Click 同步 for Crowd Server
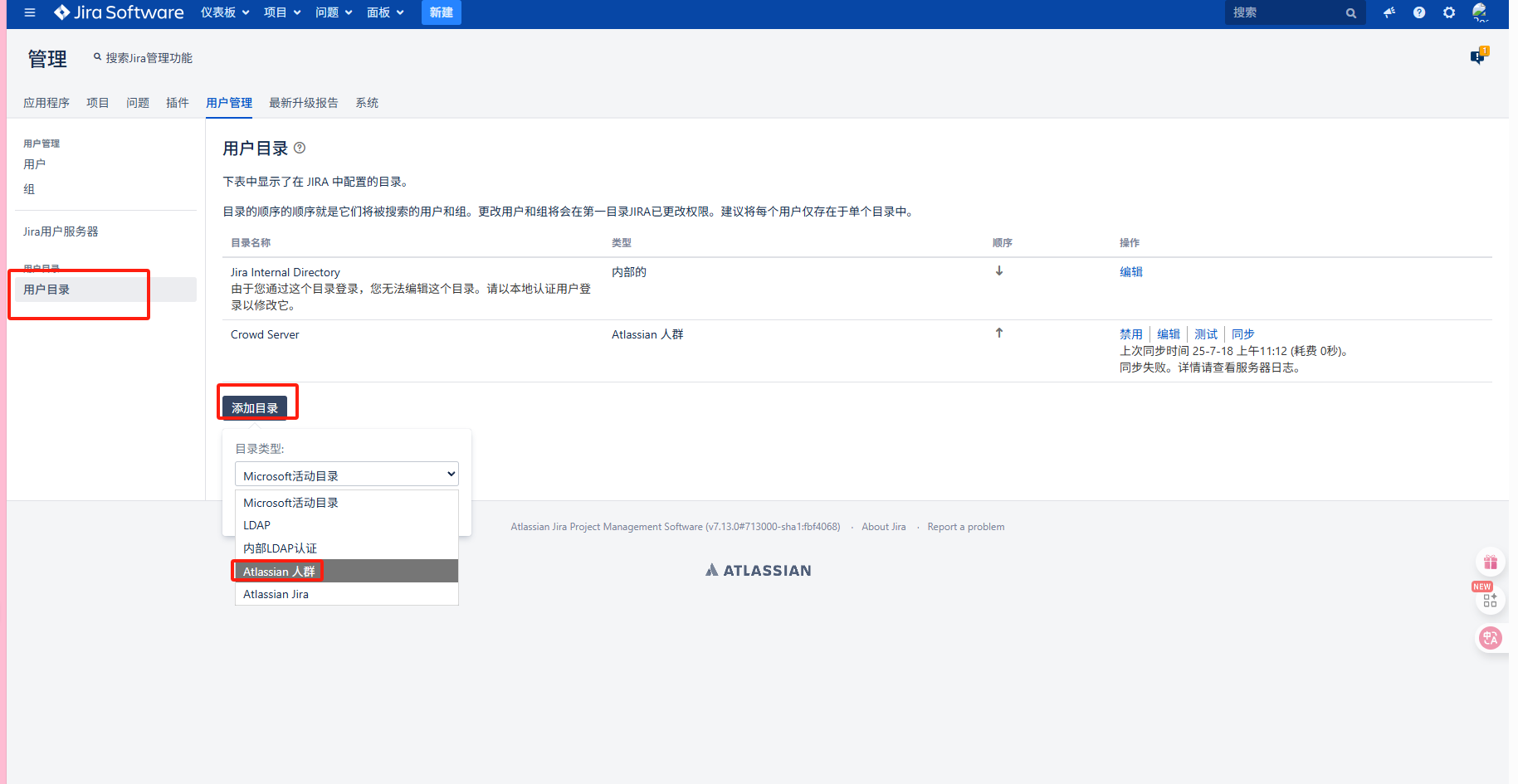Screen dimensions: 1518x784 pyautogui.click(x=1243, y=334)
